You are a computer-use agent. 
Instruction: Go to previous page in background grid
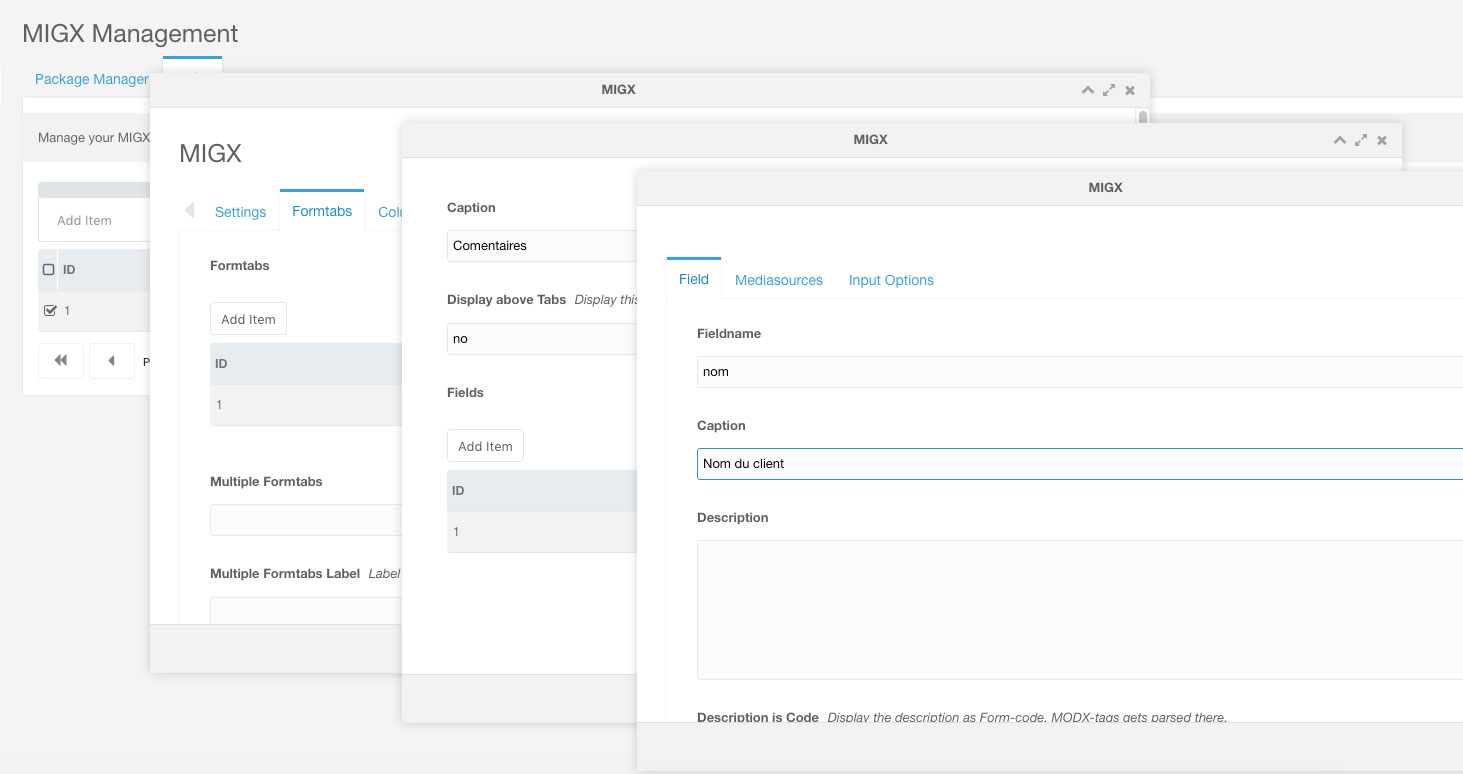[112, 361]
